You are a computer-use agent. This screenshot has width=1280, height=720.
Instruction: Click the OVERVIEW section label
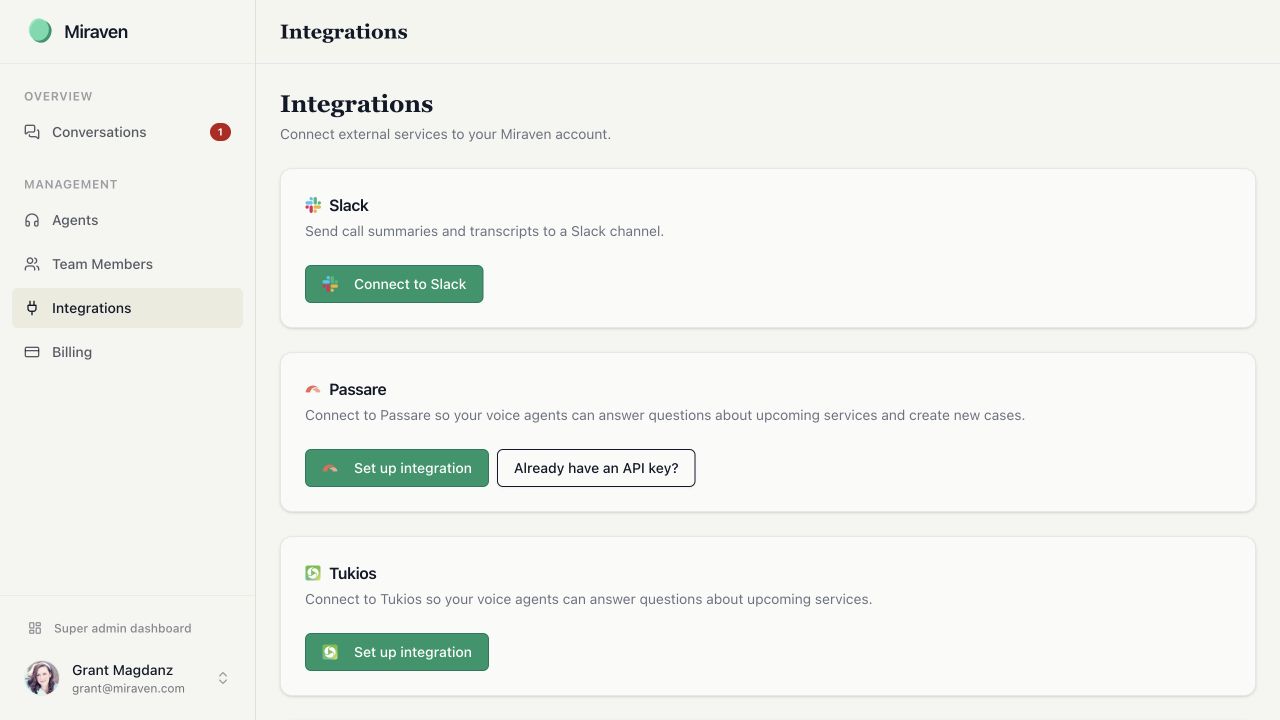(x=58, y=96)
